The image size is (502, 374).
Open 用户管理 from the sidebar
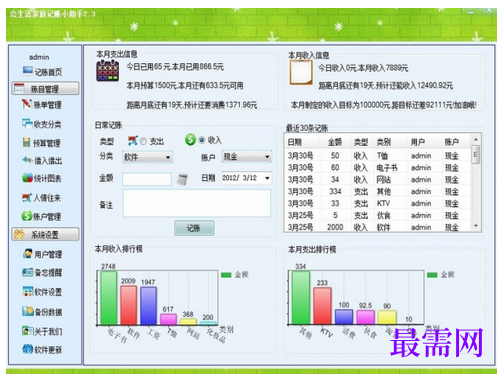click(42, 254)
